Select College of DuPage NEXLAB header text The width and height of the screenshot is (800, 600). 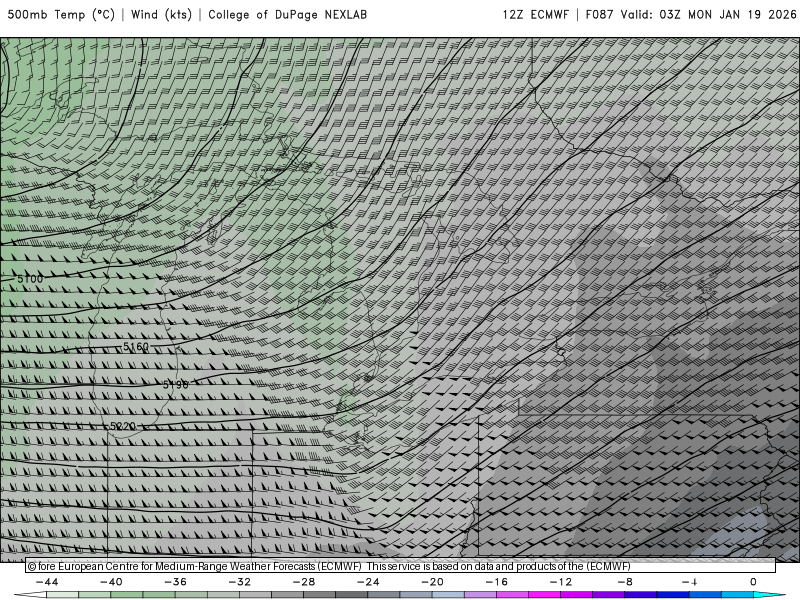point(287,14)
